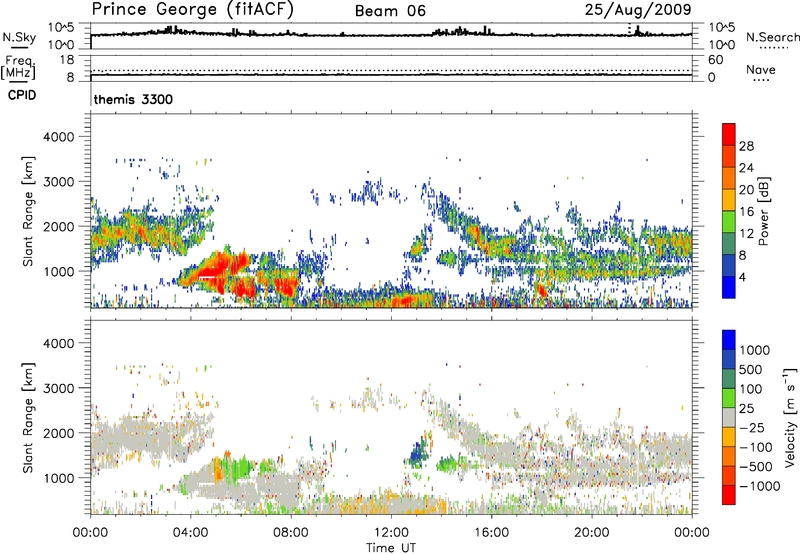The image size is (800, 554).
Task: Click the '4' tick on power scale
Action: coord(742,278)
